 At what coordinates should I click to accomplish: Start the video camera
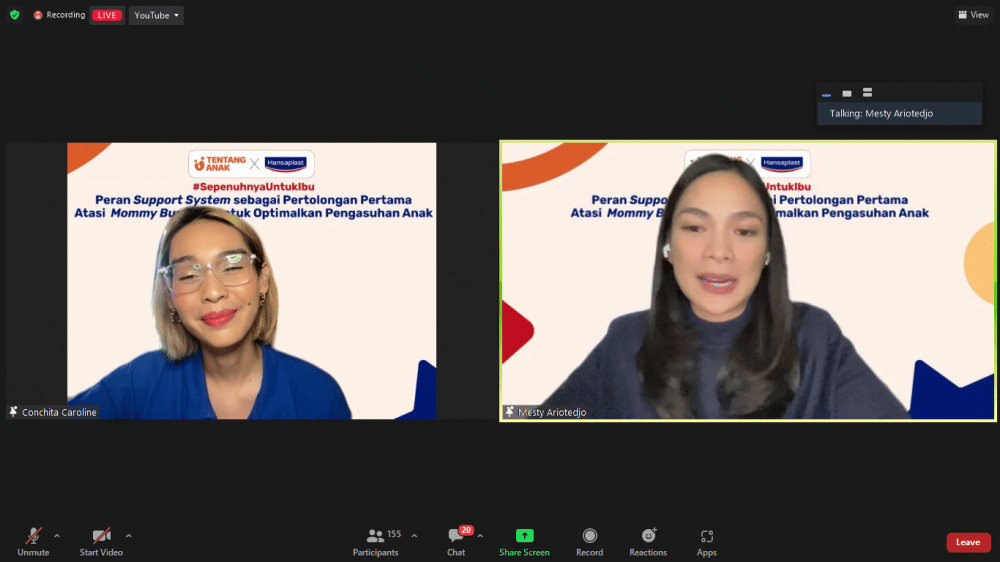(101, 542)
